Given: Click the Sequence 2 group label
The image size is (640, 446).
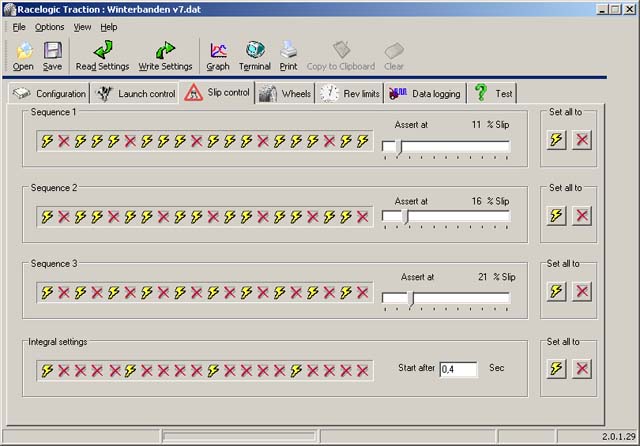Looking at the screenshot, I should point(54,188).
